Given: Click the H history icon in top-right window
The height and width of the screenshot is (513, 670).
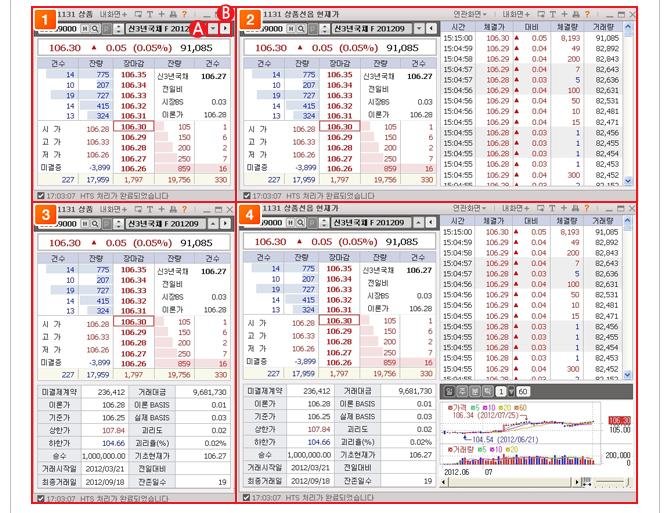Looking at the screenshot, I should pyautogui.click(x=291, y=29).
